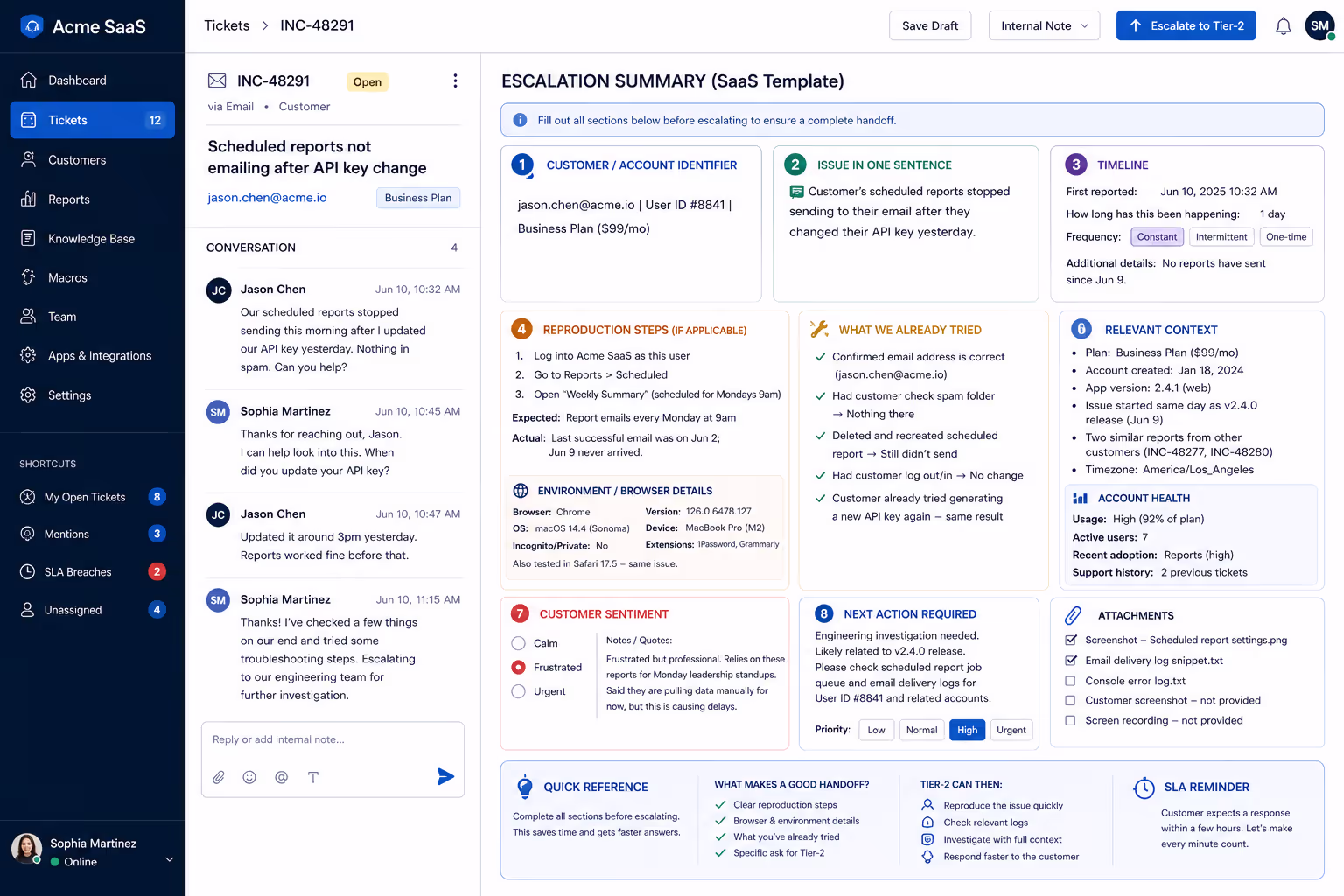Check Customer screenshot – not provided box
The image size is (1344, 896).
click(1070, 700)
